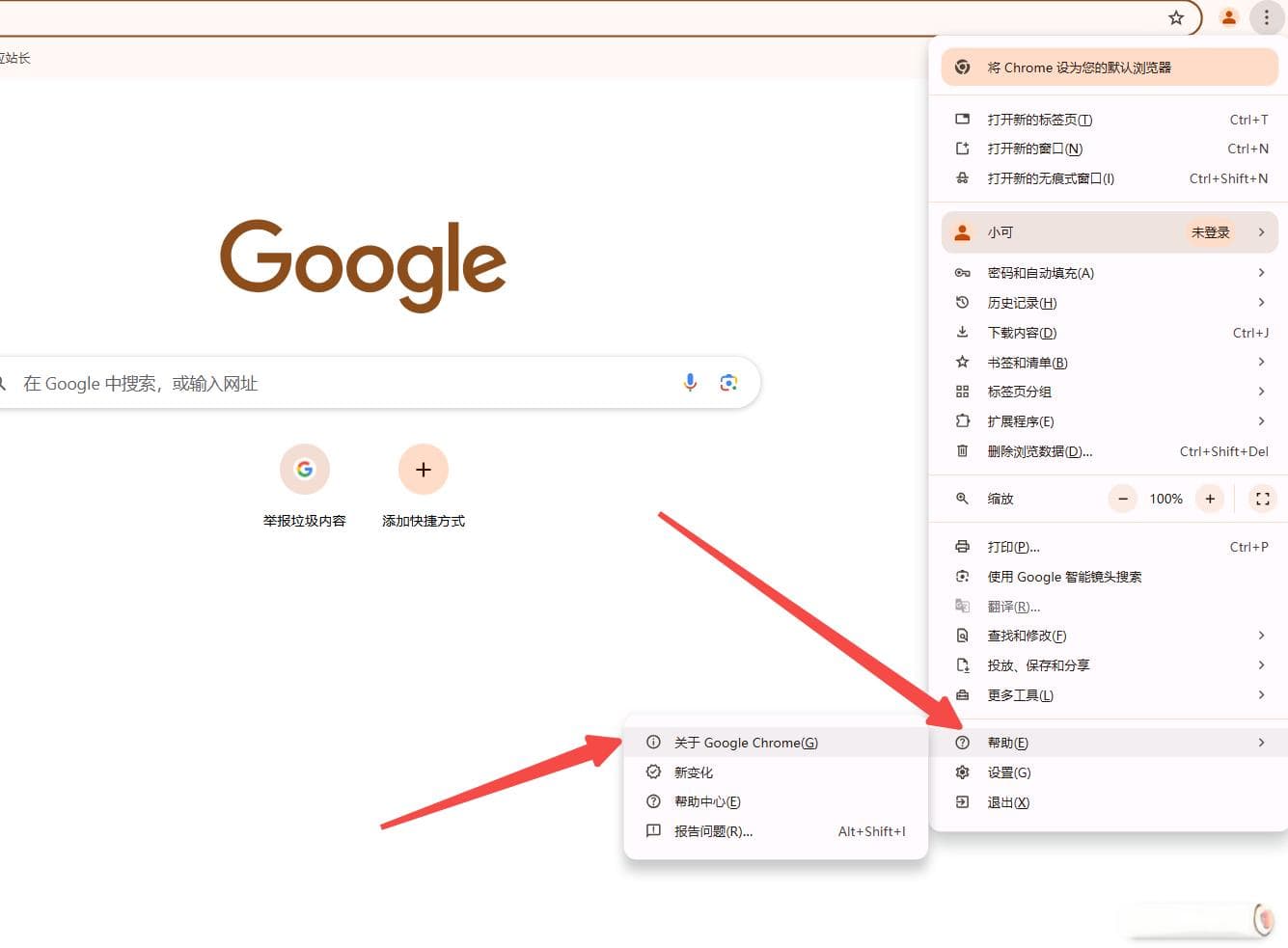
Task: Expand the 更多工具 submenu arrow
Action: (1261, 695)
